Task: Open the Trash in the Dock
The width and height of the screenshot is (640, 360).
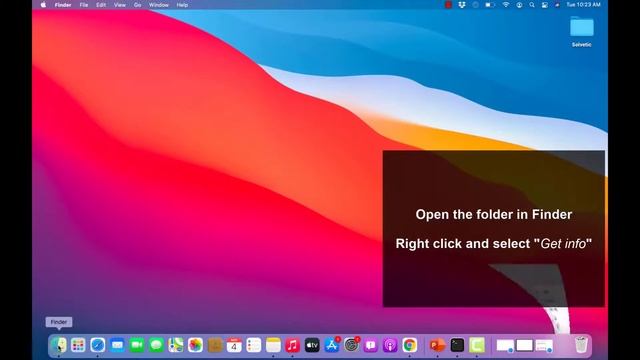Action: (x=581, y=345)
